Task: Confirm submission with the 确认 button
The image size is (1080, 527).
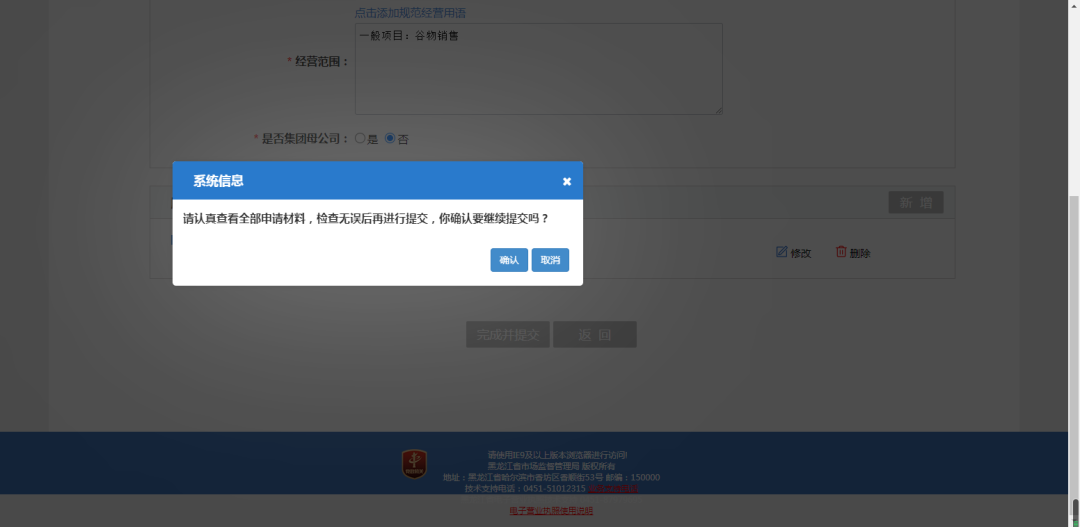Action: [x=509, y=260]
